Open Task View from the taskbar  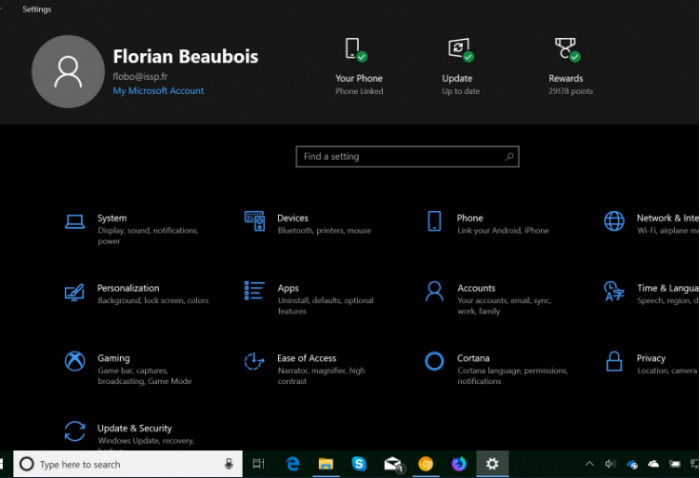258,464
